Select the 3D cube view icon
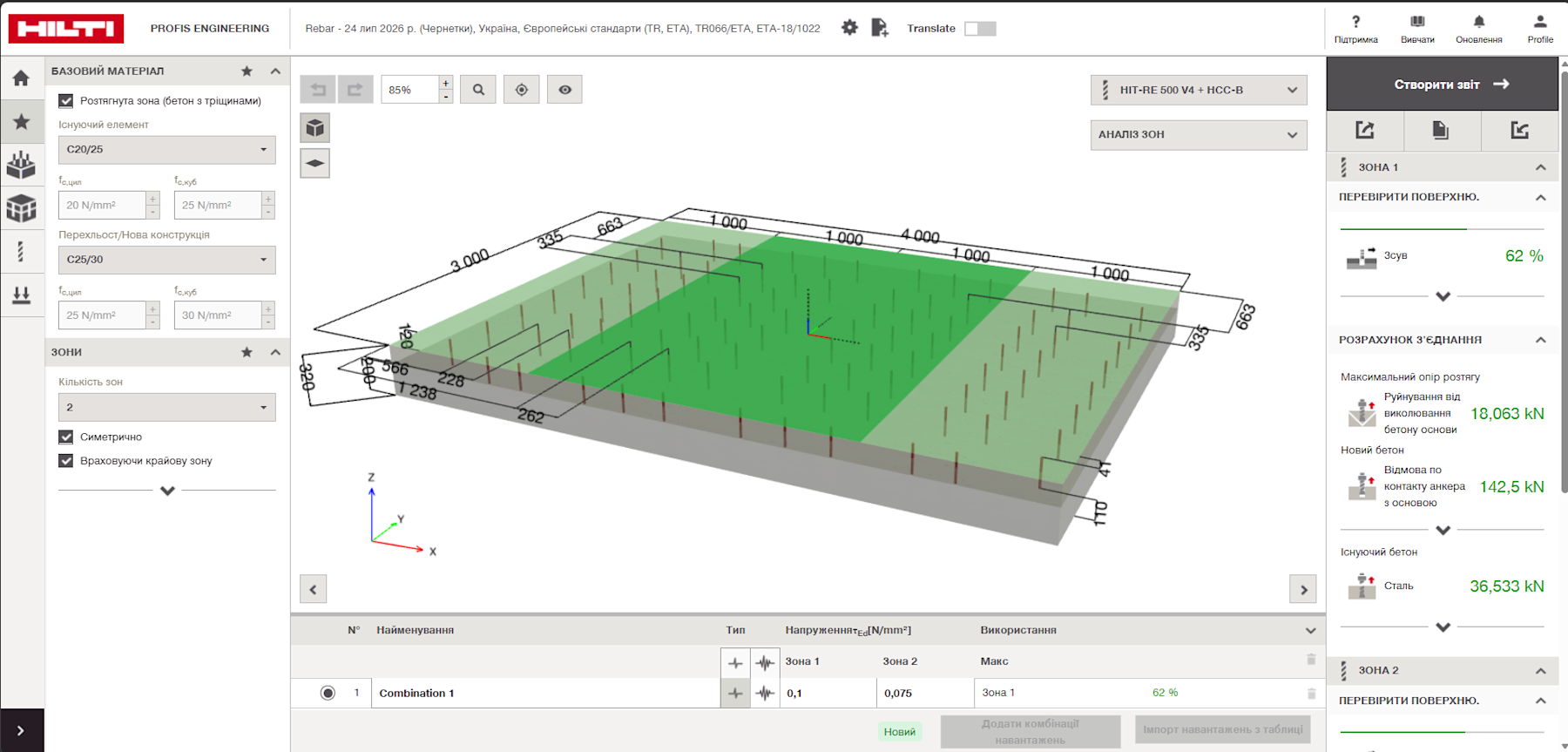Image resolution: width=1568 pixels, height=752 pixels. (x=315, y=128)
